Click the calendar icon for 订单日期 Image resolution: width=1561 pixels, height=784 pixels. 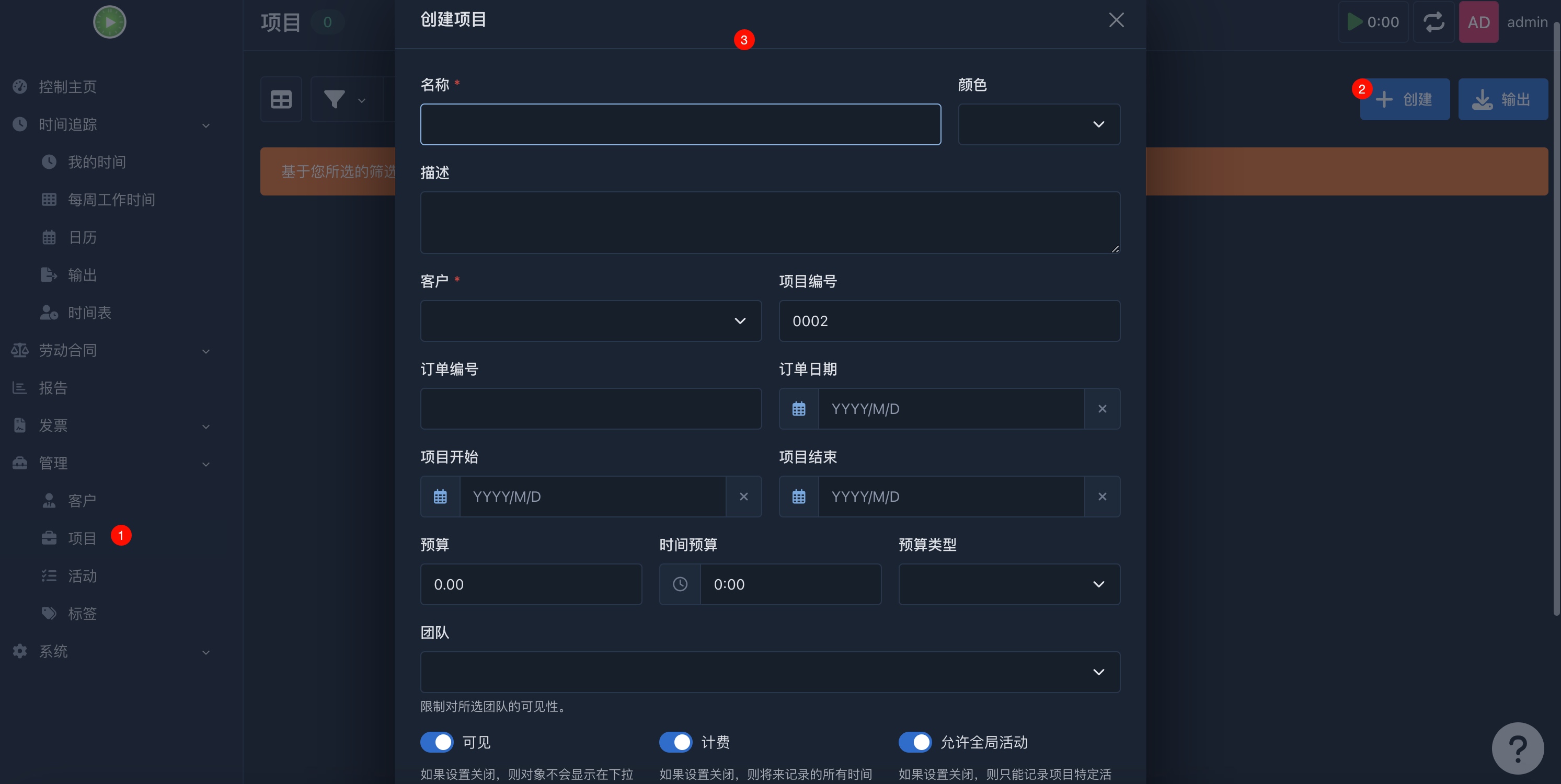pos(799,409)
